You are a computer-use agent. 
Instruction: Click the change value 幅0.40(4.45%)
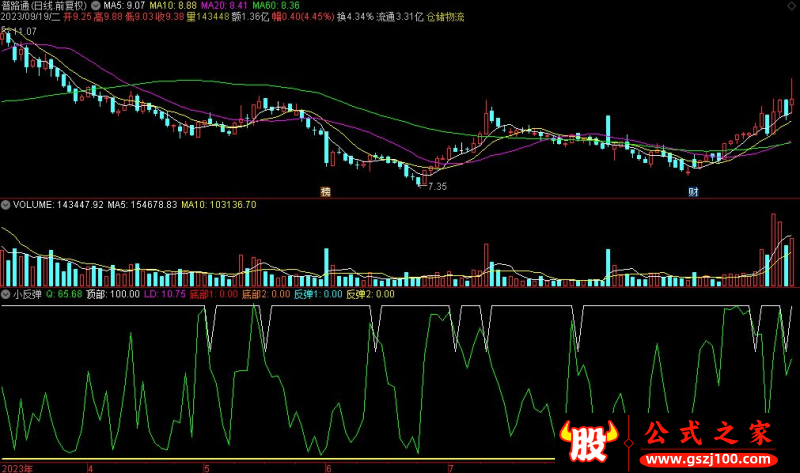(303, 17)
